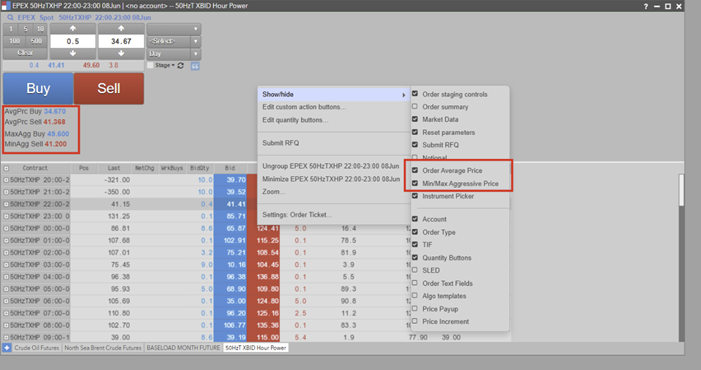
Task: Expand the contract column header plus icon
Action: coord(6,168)
